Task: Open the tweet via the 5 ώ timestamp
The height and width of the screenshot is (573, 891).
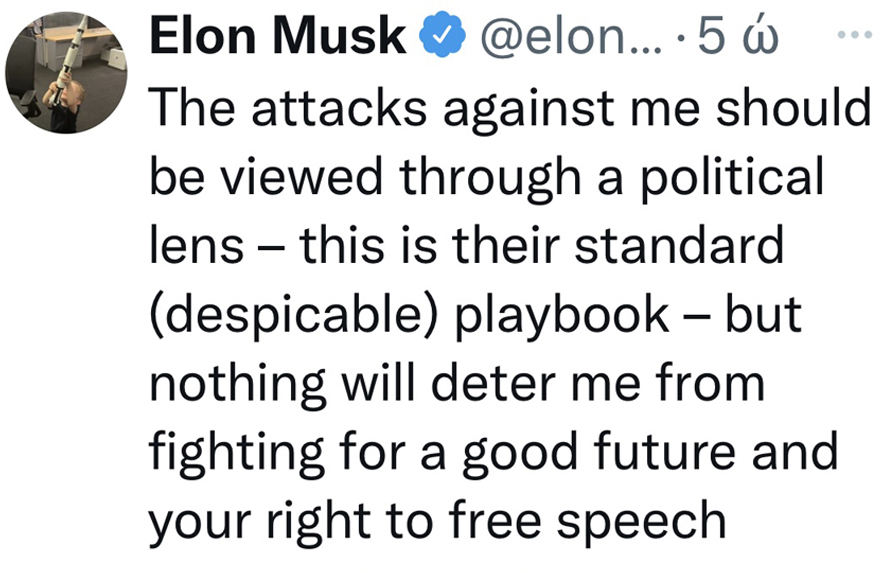Action: pos(738,35)
